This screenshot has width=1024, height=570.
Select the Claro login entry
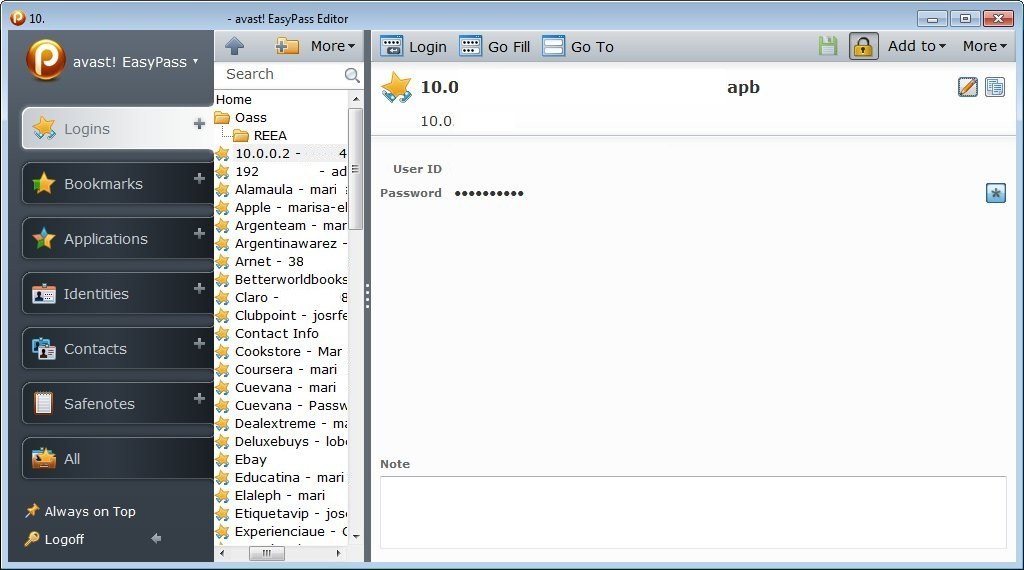[281, 297]
